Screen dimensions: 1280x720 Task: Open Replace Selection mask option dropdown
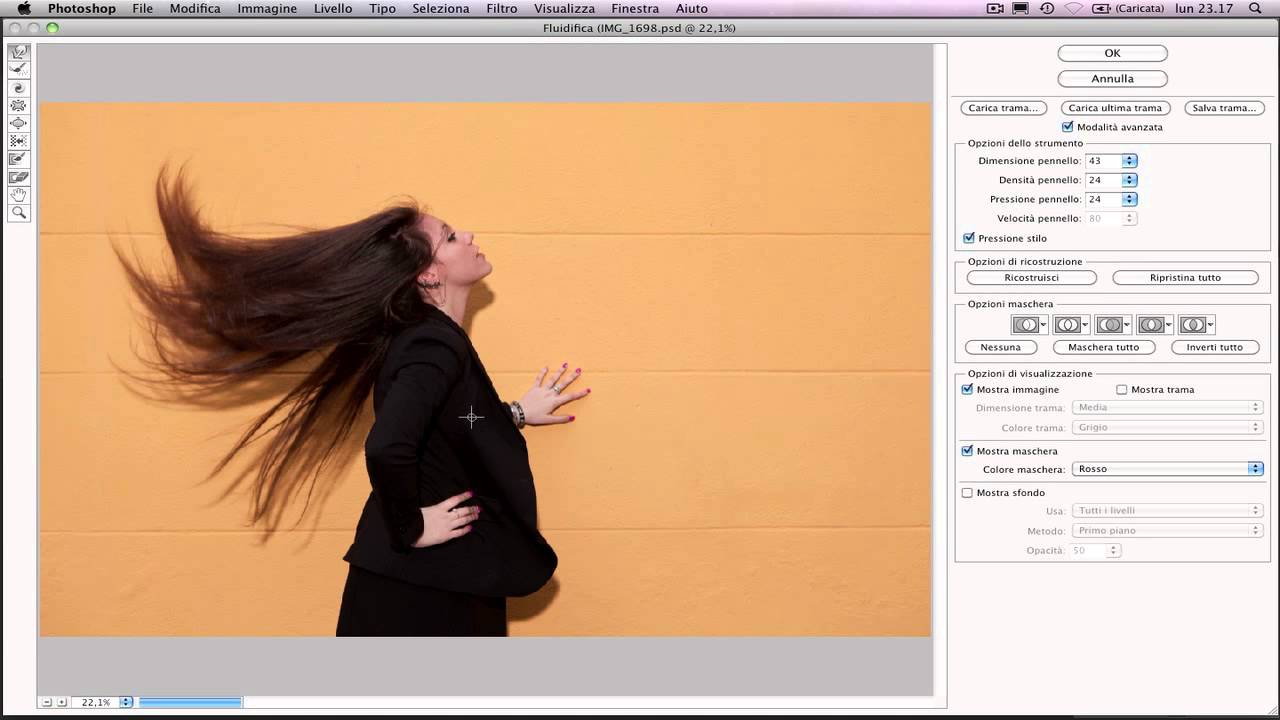tap(1029, 325)
